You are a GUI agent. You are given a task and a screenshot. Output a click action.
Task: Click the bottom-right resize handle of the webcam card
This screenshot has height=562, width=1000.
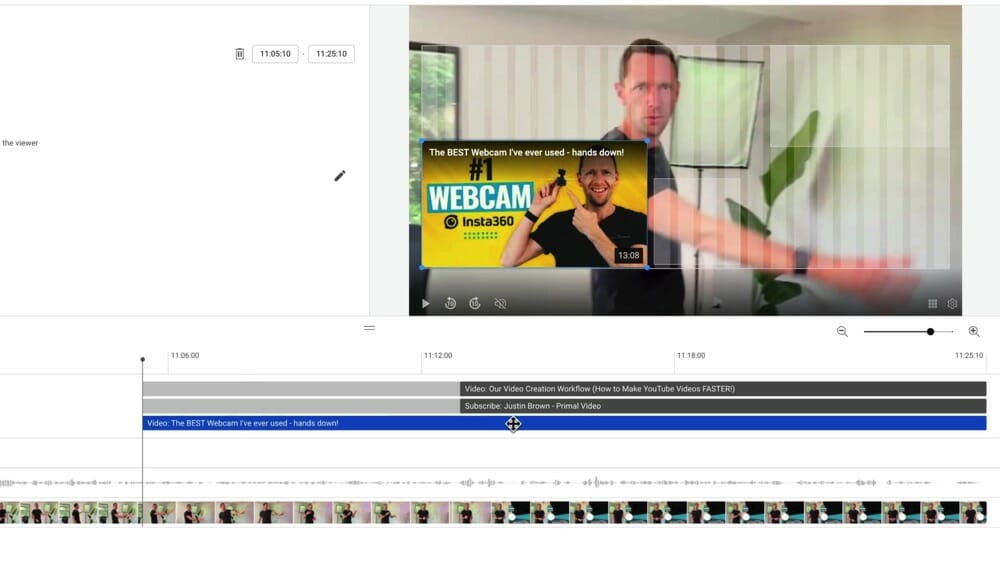[x=647, y=268]
